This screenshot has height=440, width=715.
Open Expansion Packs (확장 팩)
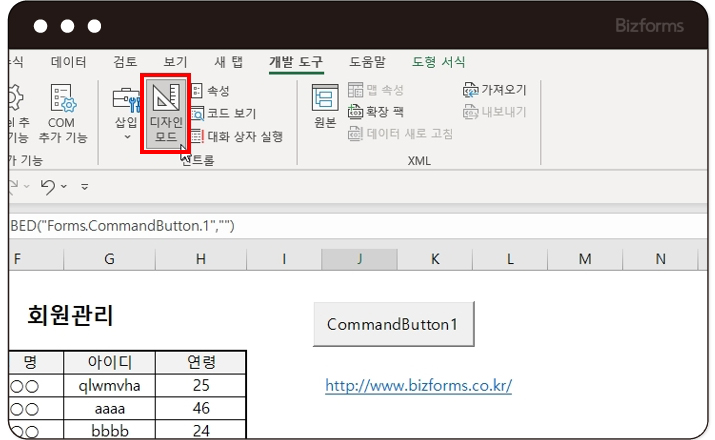point(376,112)
